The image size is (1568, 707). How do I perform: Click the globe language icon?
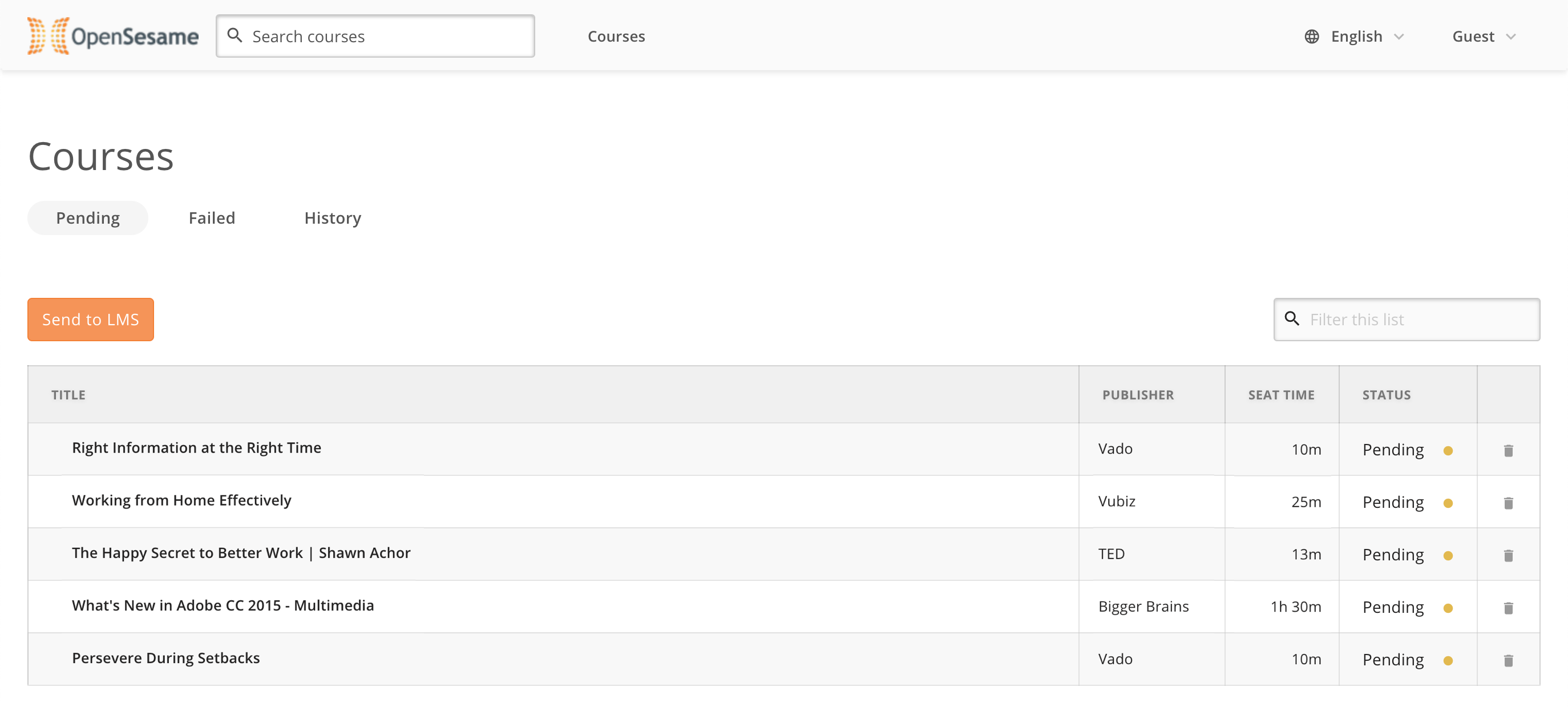click(x=1312, y=37)
